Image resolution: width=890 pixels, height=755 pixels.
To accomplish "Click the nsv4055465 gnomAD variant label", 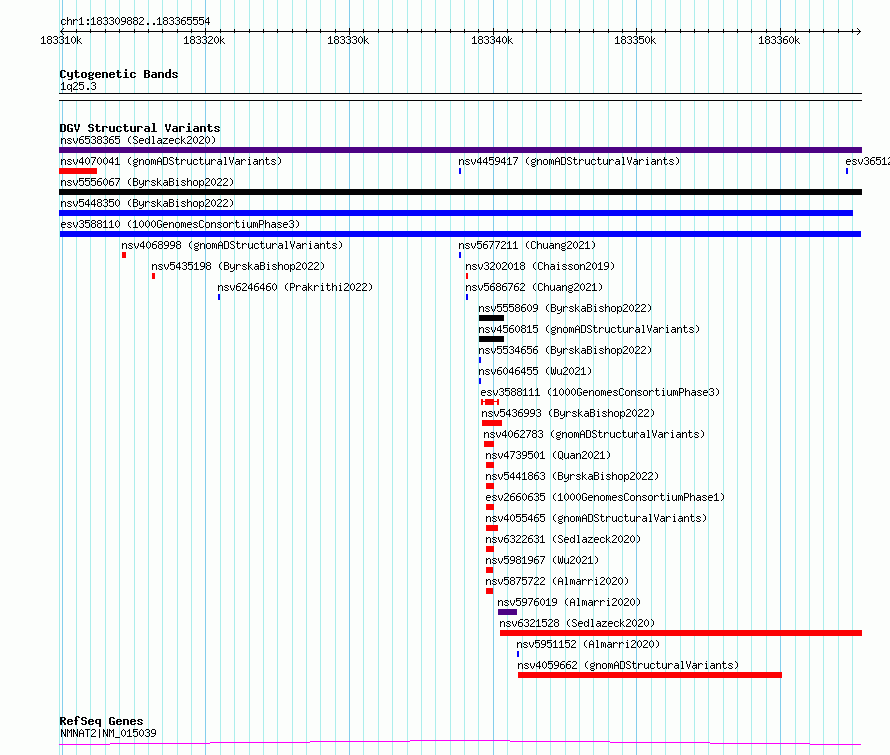I will click(x=597, y=518).
